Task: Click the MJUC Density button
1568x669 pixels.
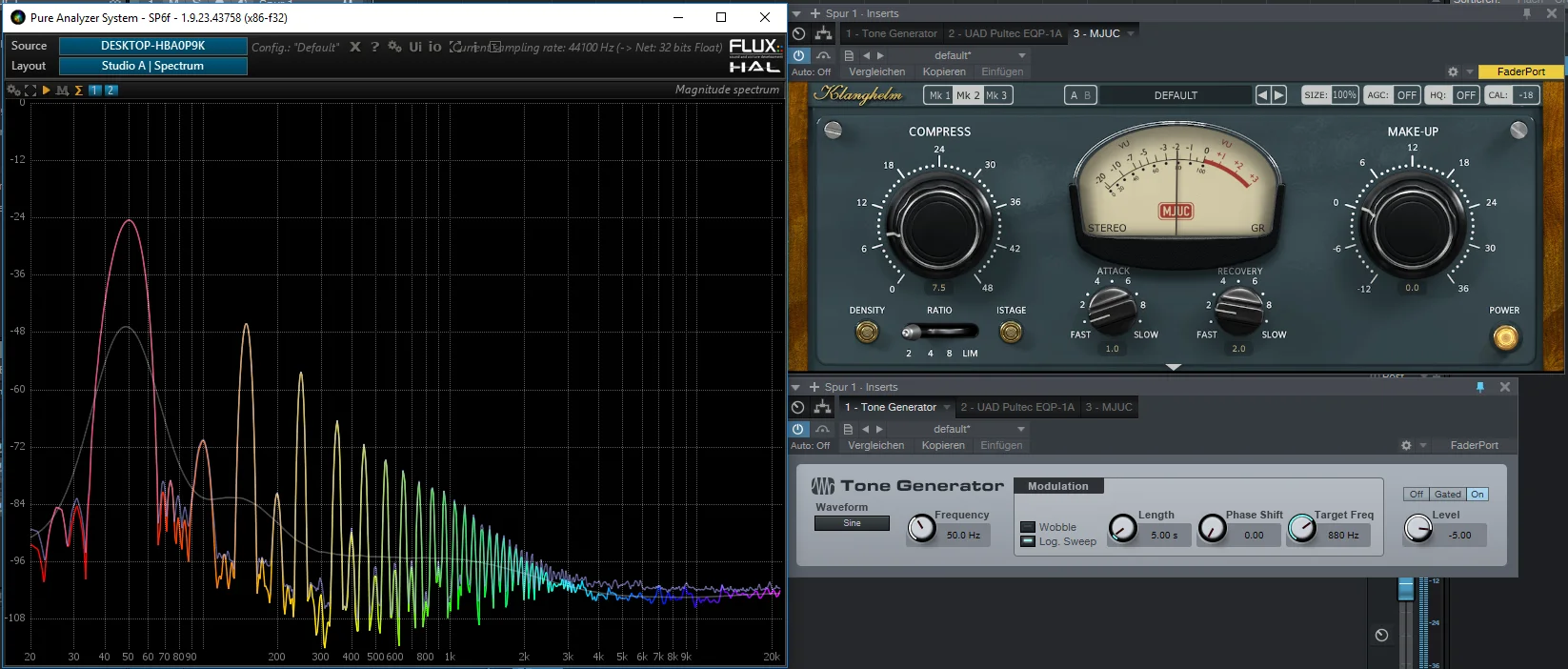Action: pos(867,332)
